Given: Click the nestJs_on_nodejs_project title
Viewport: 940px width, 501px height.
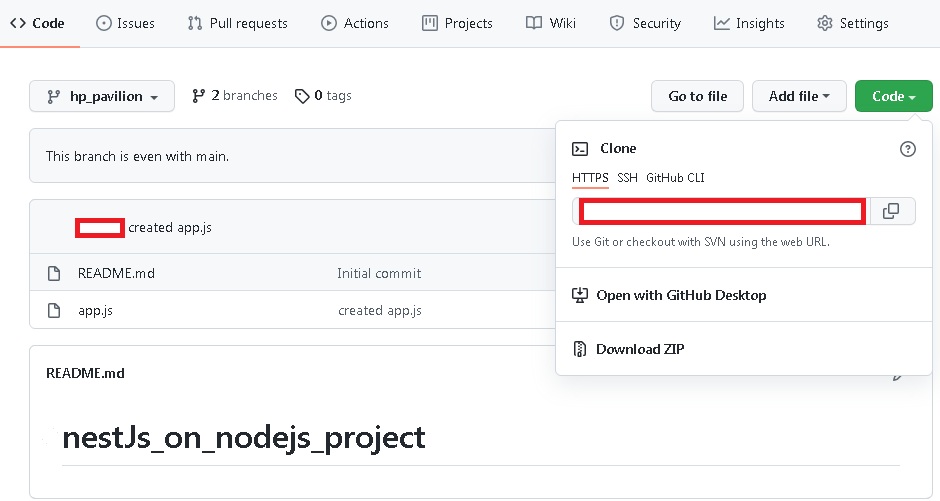Looking at the screenshot, I should click(x=244, y=438).
